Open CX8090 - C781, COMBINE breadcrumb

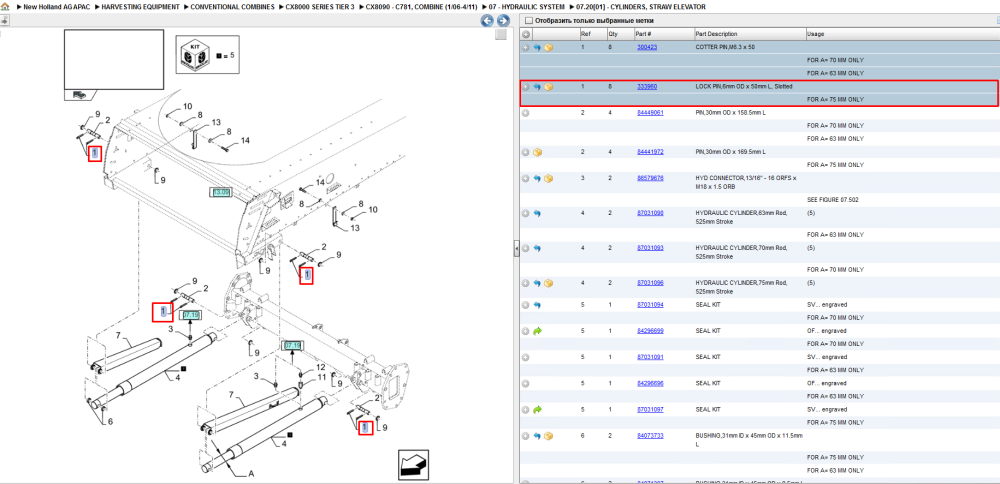click(421, 6)
